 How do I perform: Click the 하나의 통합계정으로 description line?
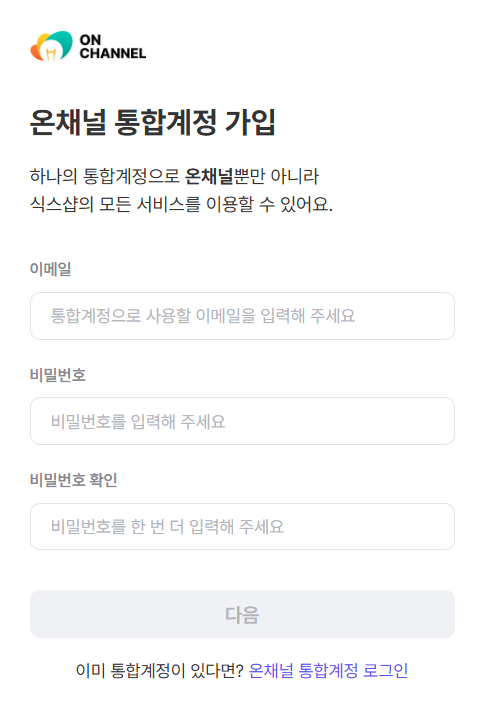click(174, 176)
